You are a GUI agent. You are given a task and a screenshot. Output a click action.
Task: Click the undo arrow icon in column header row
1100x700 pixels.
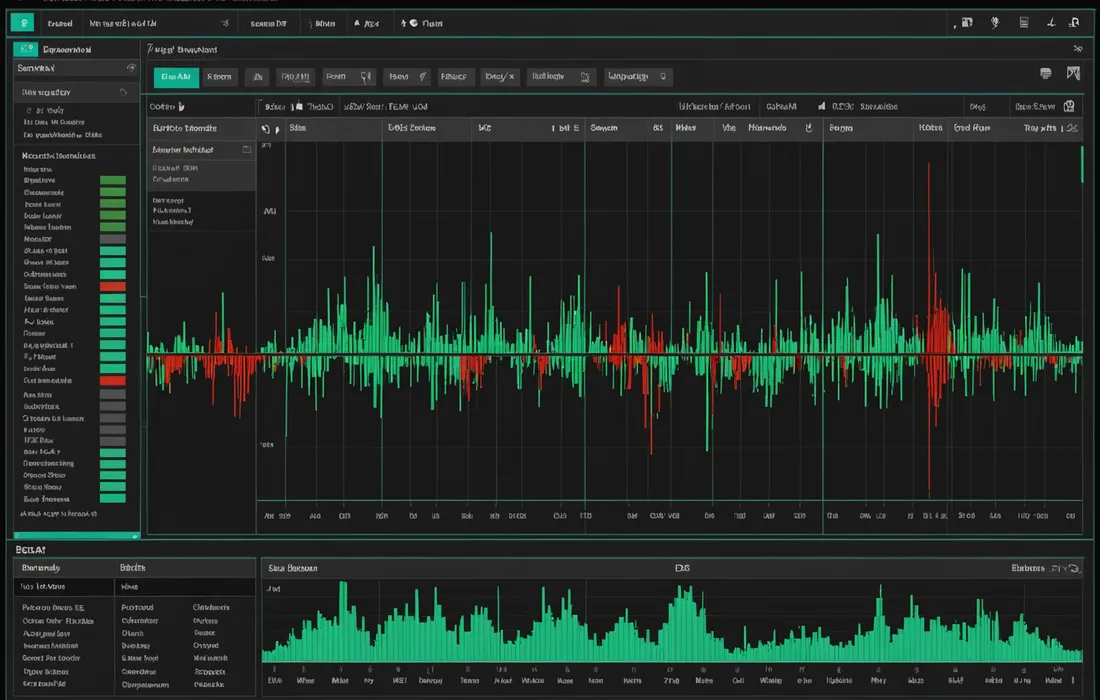point(265,129)
